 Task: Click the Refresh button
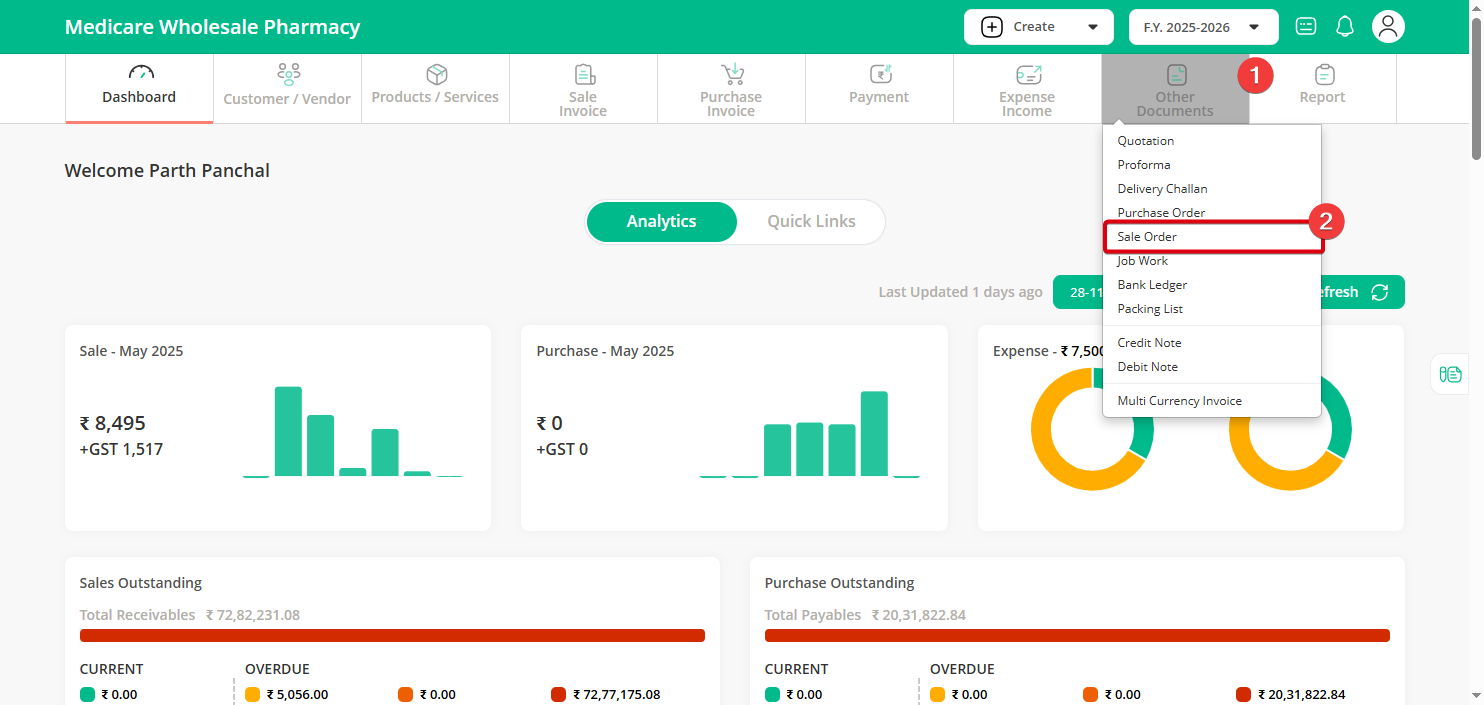click(1355, 292)
